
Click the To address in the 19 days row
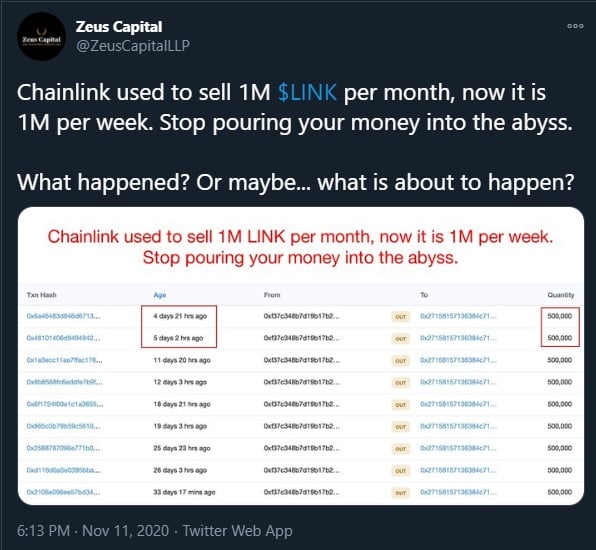458,426
